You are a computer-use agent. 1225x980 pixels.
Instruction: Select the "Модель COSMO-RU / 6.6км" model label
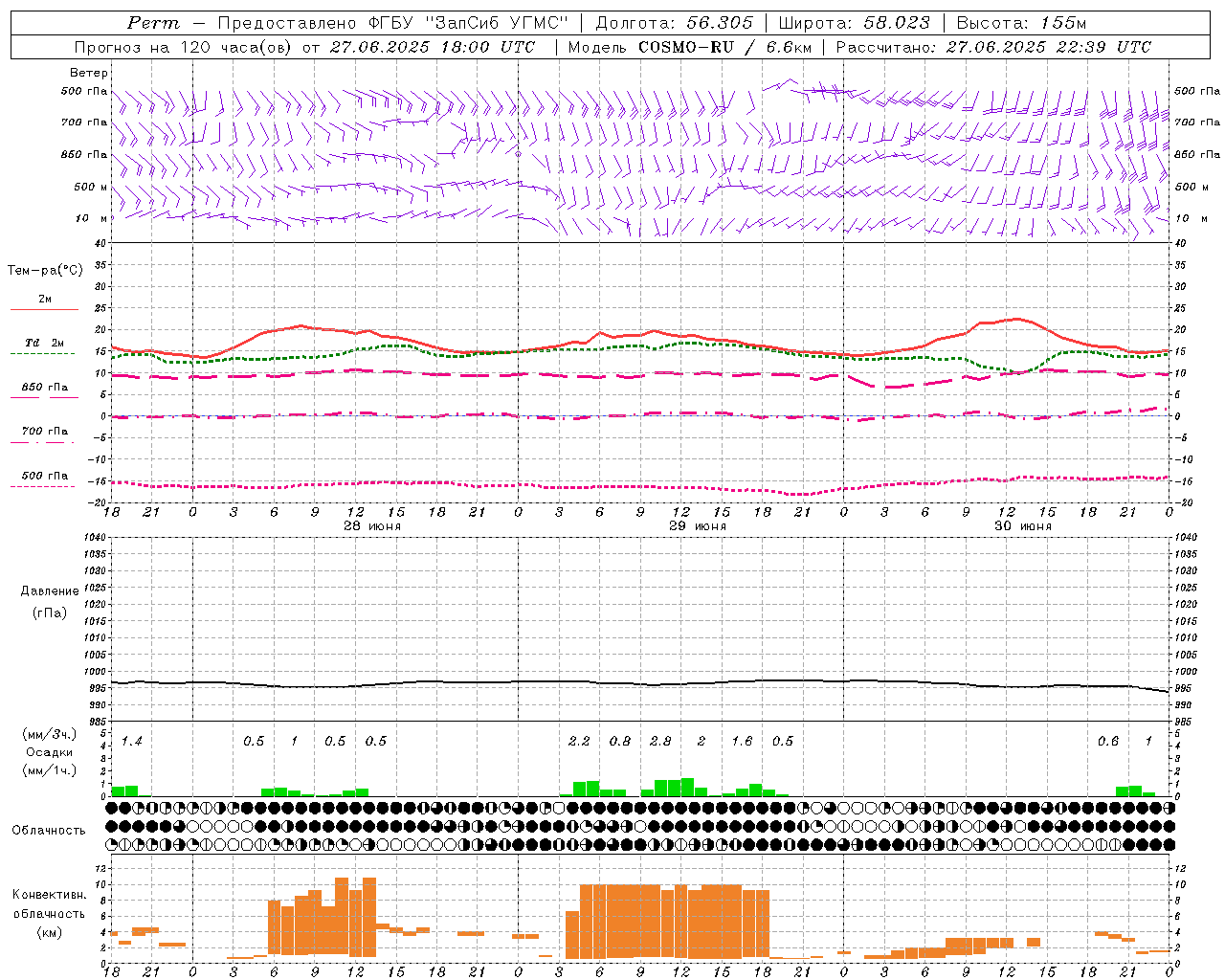pos(690,47)
